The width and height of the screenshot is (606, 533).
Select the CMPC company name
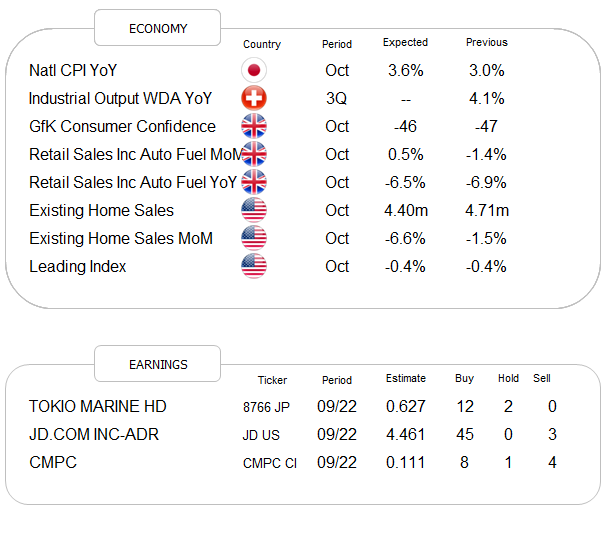click(53, 463)
